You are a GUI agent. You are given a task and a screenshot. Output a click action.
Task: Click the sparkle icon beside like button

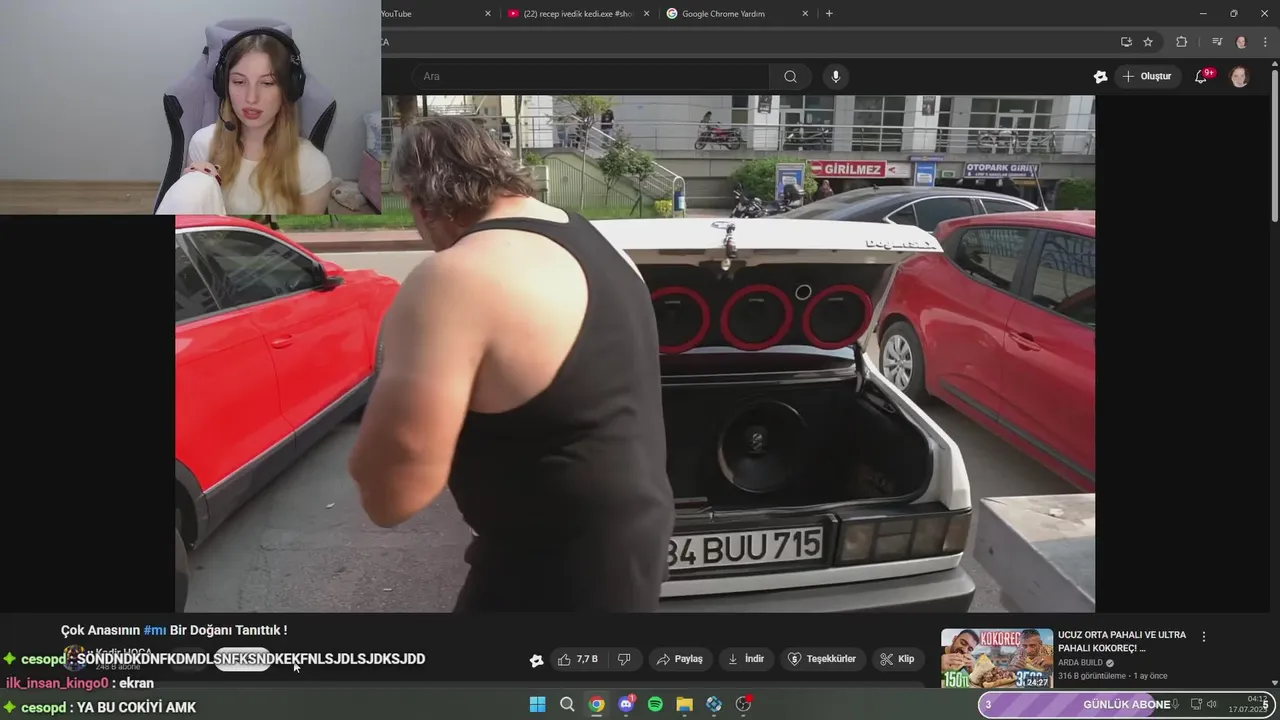pos(536,660)
